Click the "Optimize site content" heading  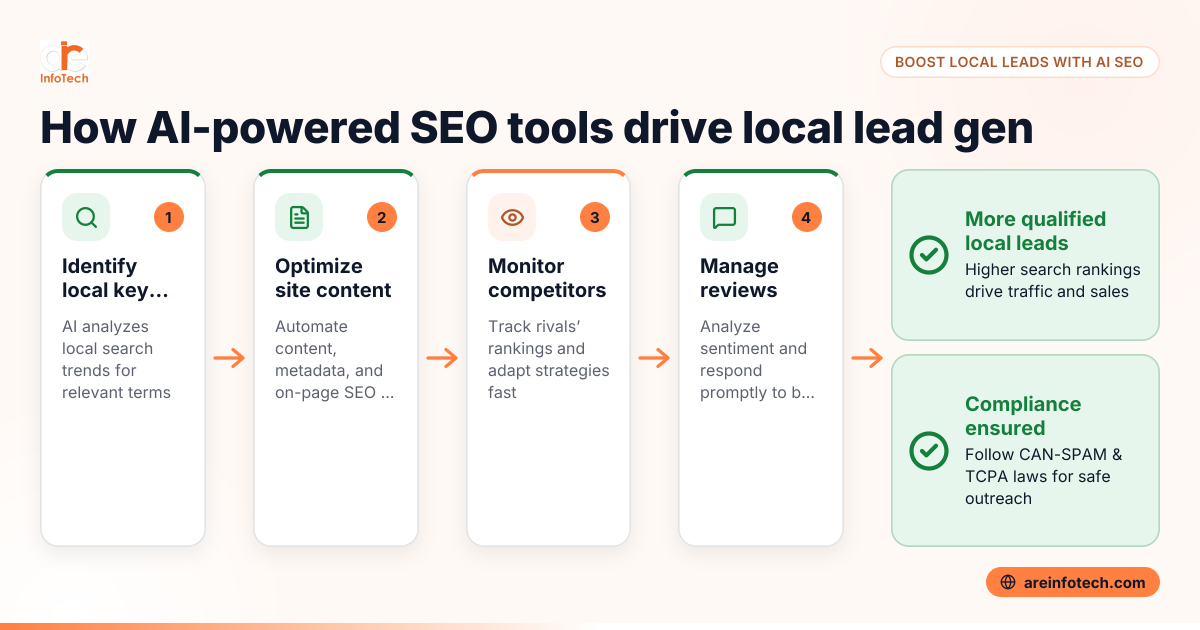(333, 278)
